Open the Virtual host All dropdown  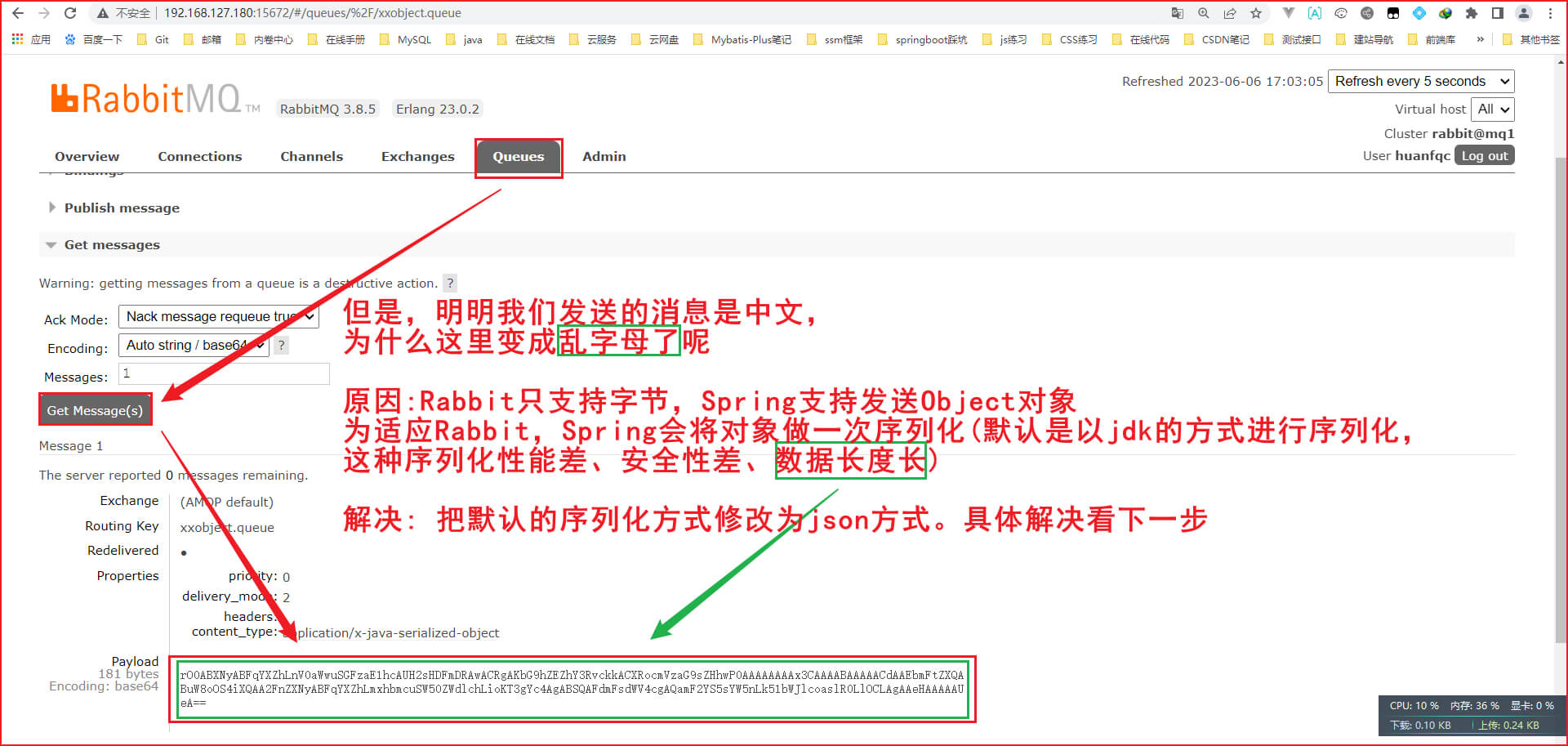1493,109
